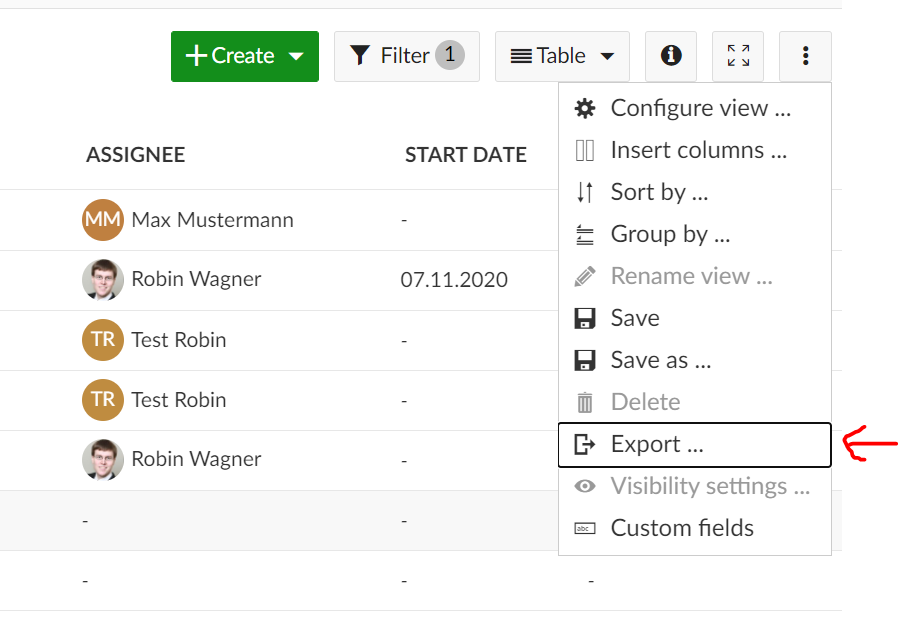Image resolution: width=898 pixels, height=627 pixels.
Task: Click the green Create button
Action: pyautogui.click(x=231, y=56)
